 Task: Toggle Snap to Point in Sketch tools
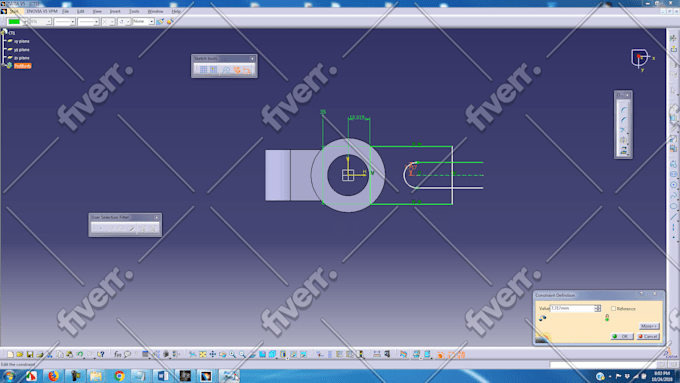(x=214, y=70)
